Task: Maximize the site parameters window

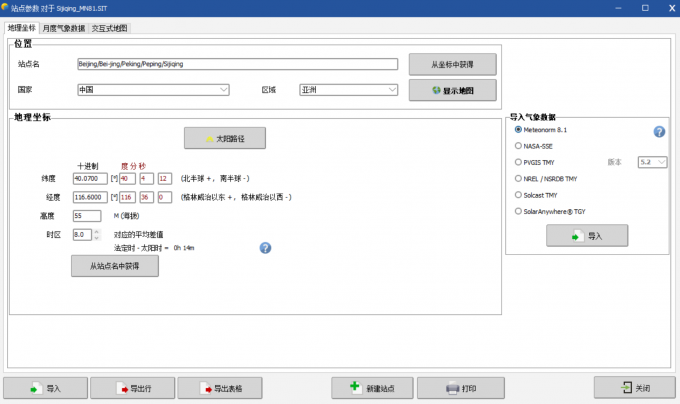Action: pyautogui.click(x=645, y=8)
